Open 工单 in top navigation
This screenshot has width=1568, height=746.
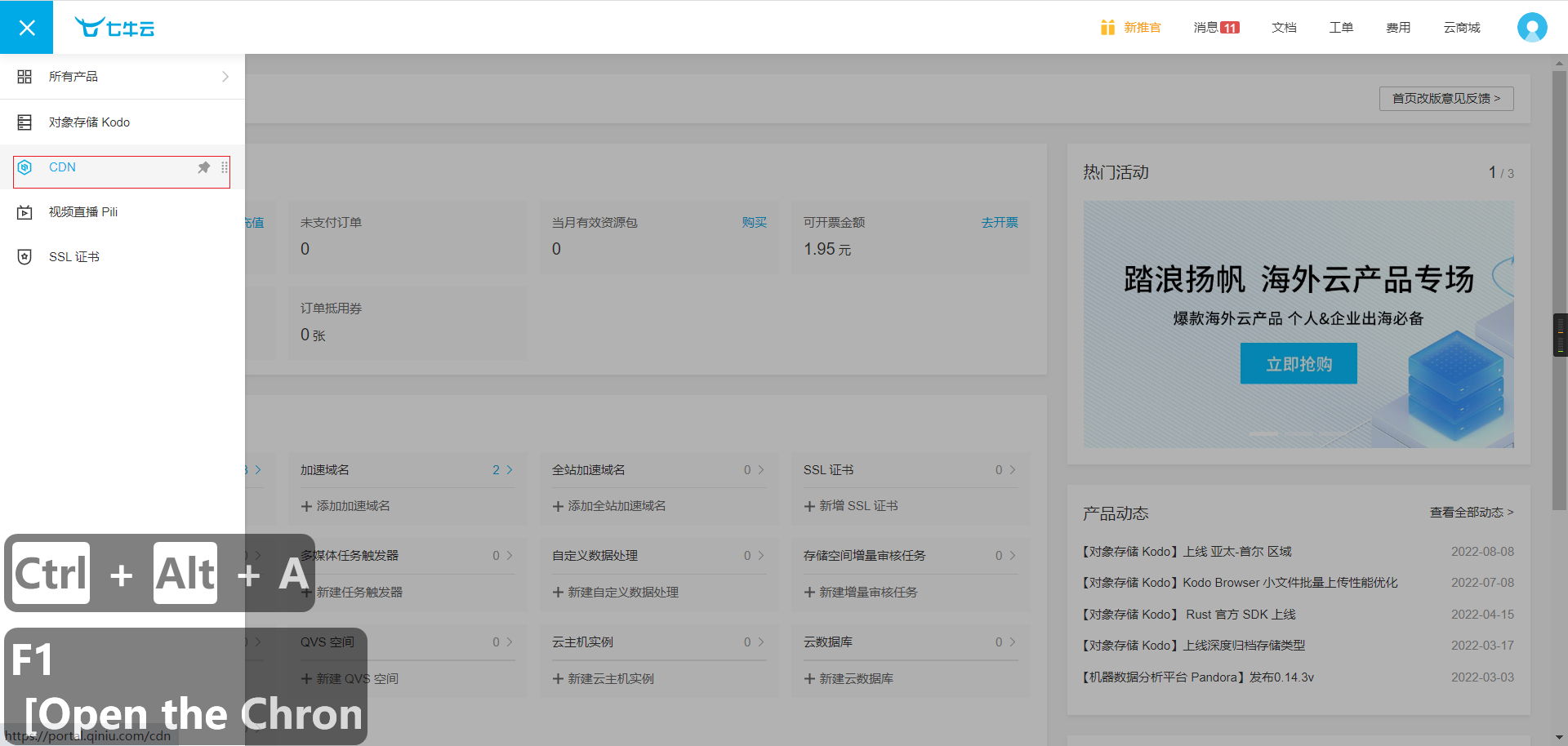(x=1341, y=28)
